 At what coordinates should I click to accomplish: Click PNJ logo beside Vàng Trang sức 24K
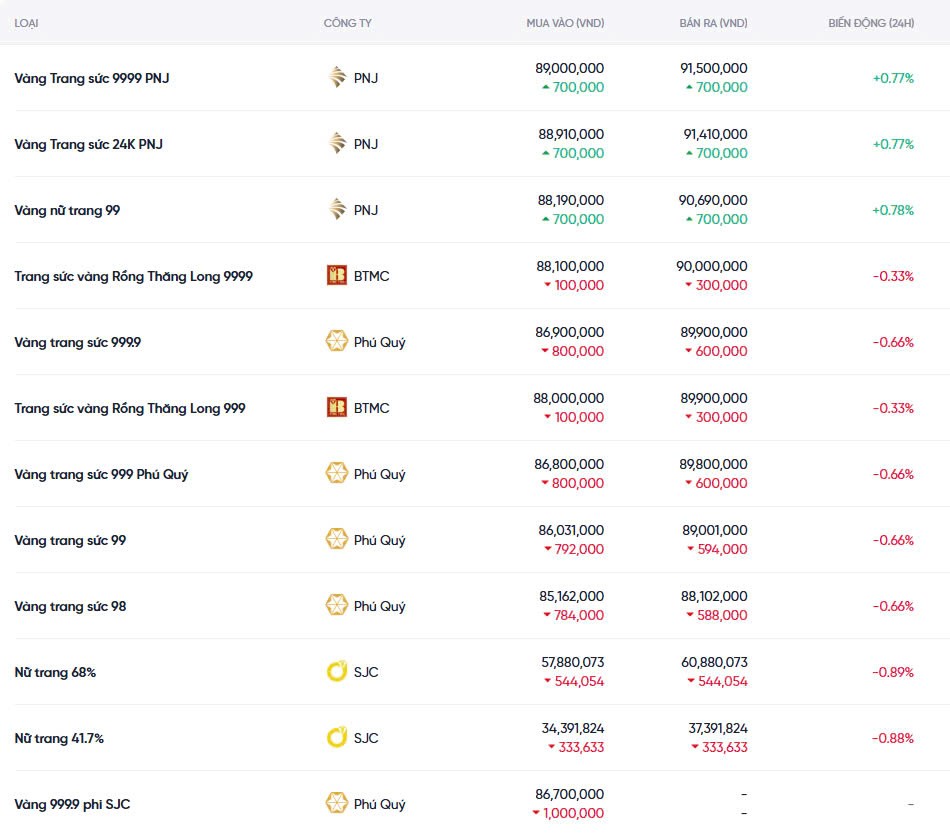(337, 144)
